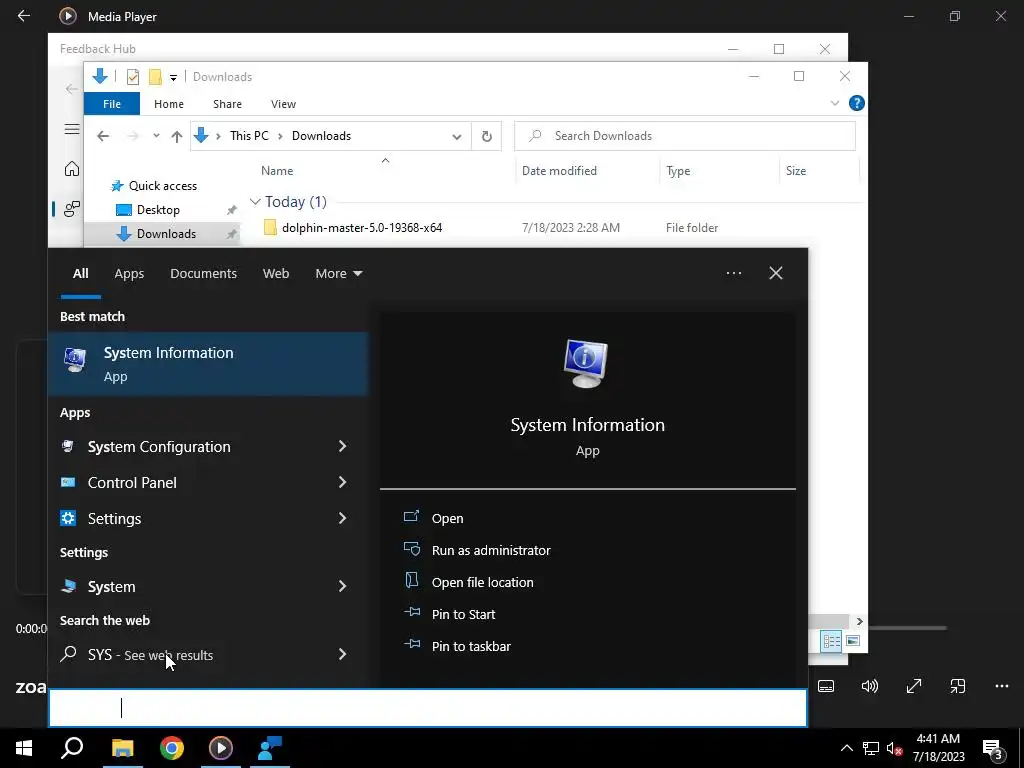Click the Open action icon in preview pane

(411, 517)
